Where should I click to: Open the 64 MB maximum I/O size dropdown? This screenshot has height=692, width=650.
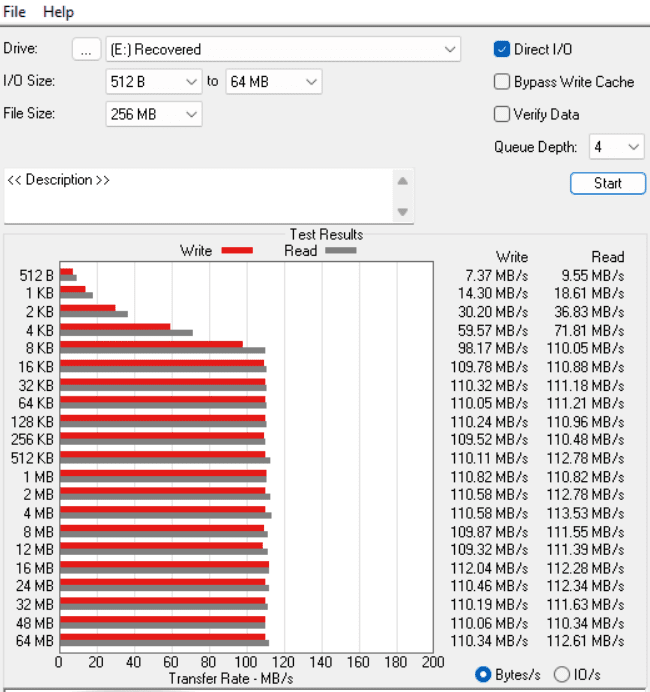pyautogui.click(x=274, y=82)
